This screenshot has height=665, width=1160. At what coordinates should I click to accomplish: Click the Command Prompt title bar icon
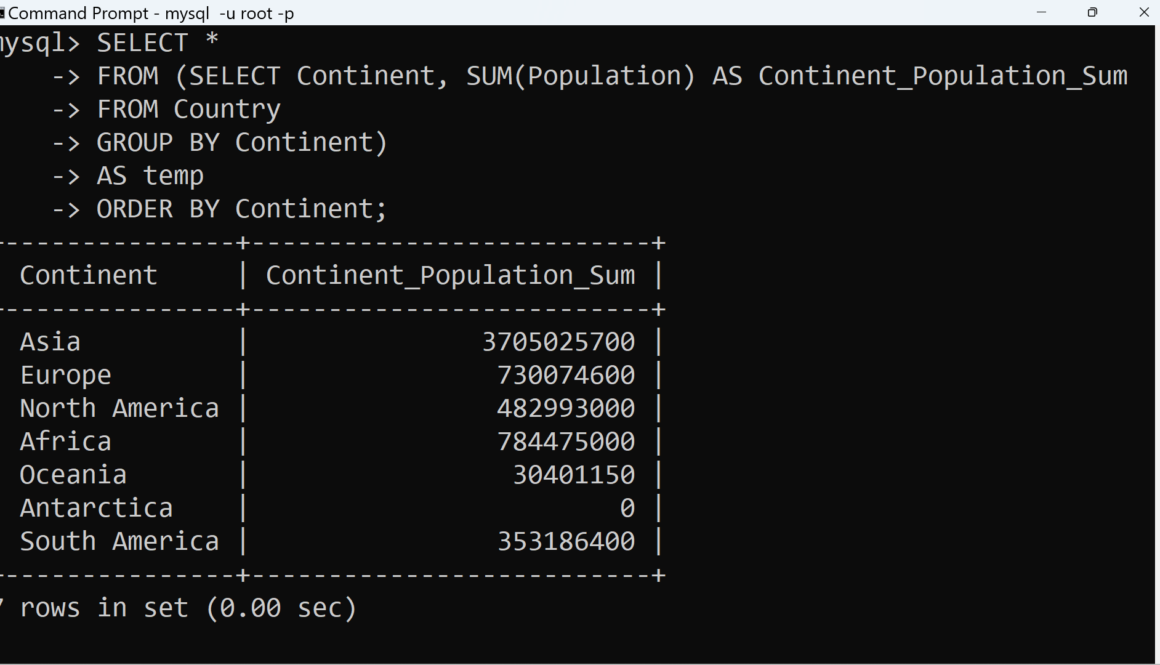[x=3, y=13]
